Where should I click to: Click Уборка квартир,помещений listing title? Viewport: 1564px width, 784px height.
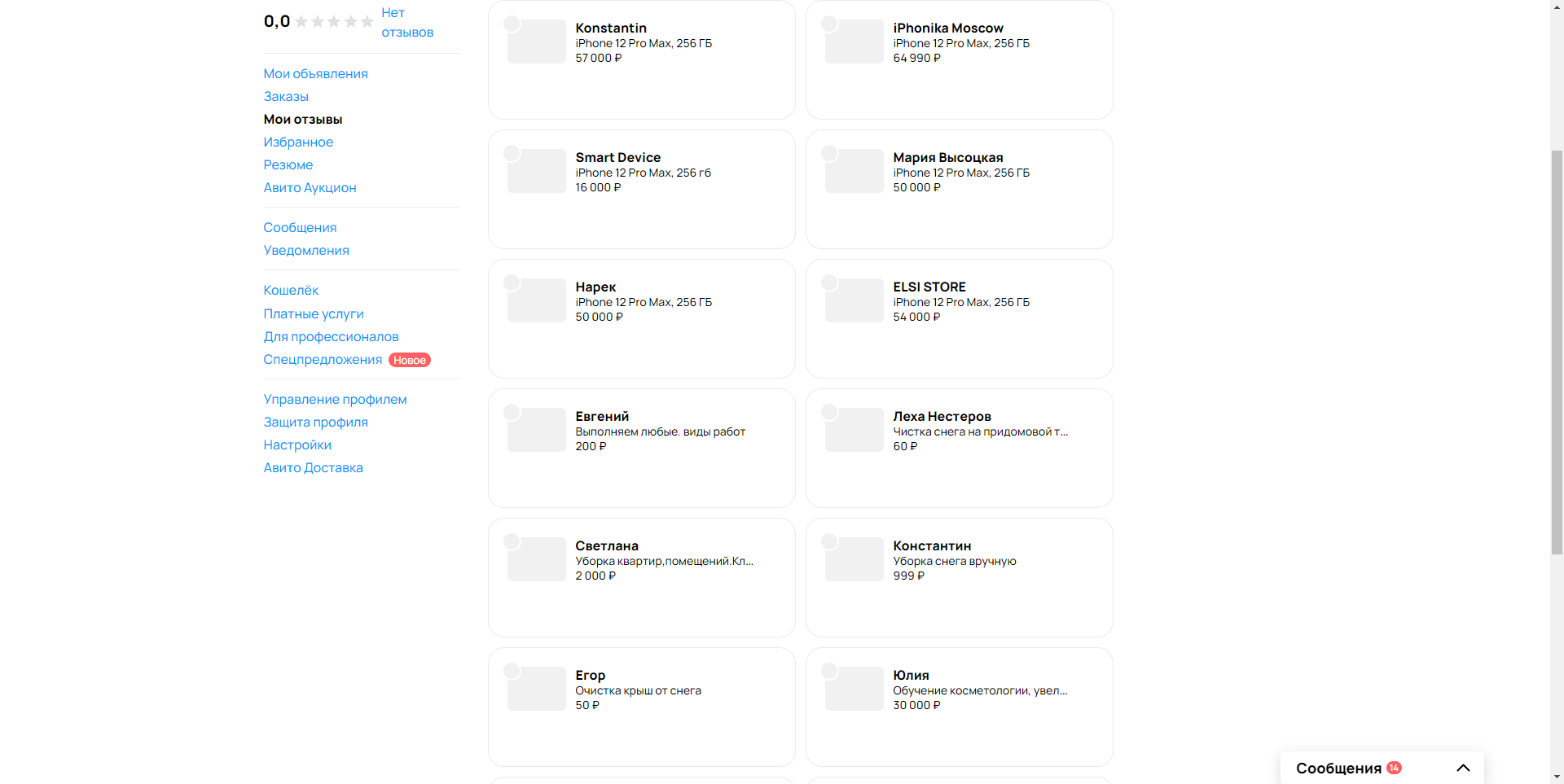(x=665, y=561)
